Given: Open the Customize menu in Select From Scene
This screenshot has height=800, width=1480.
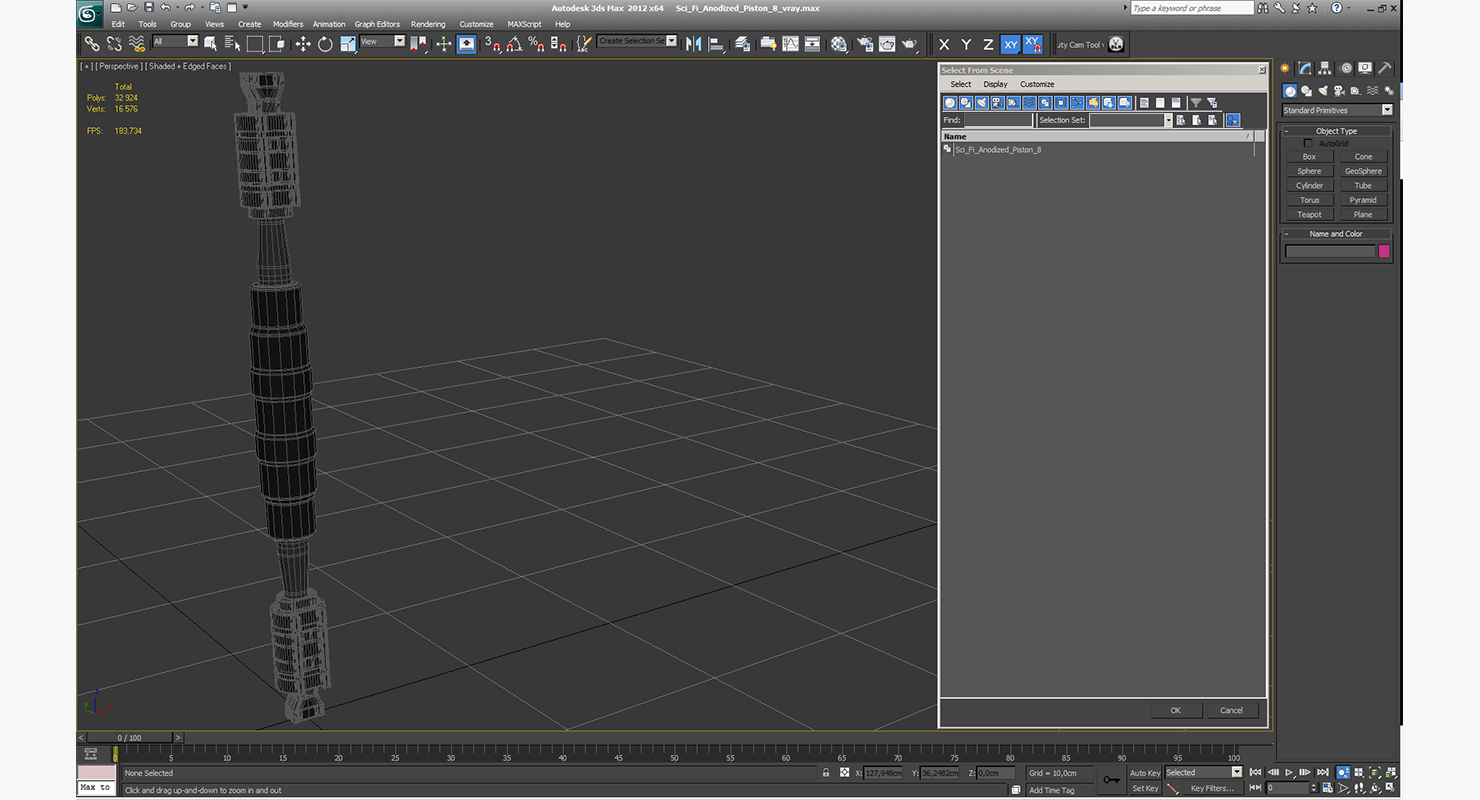Looking at the screenshot, I should coord(1037,84).
